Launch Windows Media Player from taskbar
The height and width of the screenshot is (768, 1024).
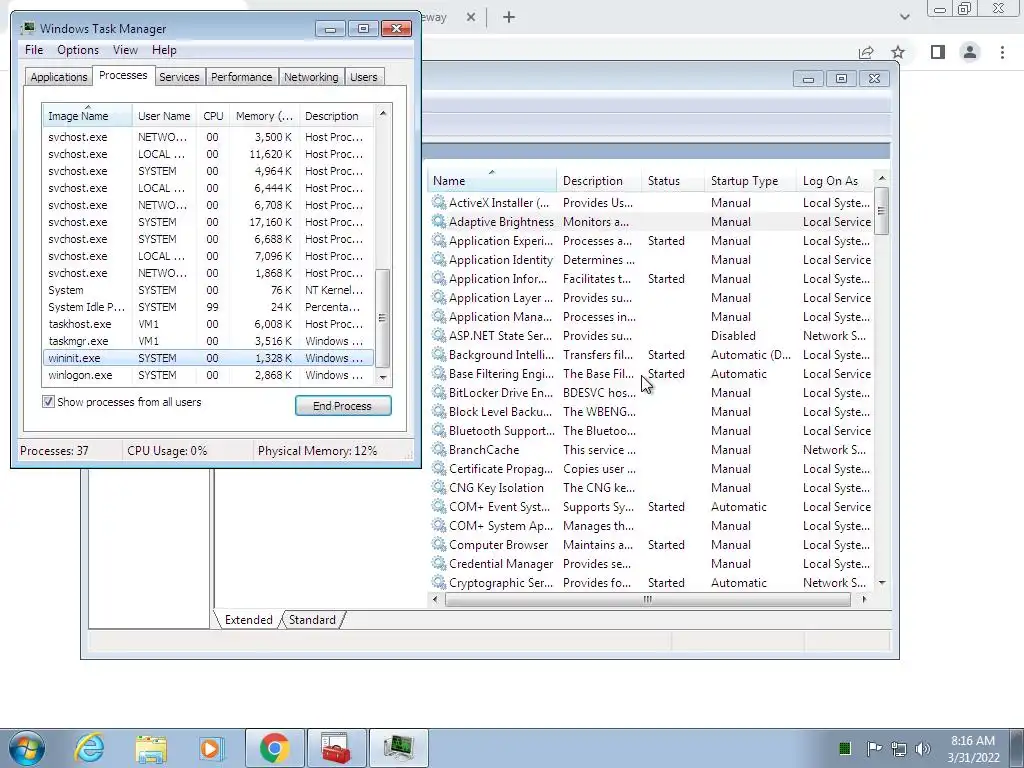coord(211,748)
